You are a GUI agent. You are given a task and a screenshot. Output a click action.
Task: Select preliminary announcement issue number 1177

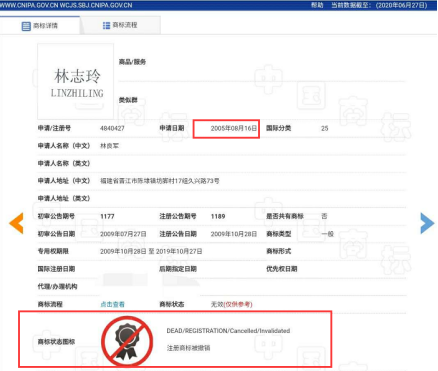click(x=107, y=216)
